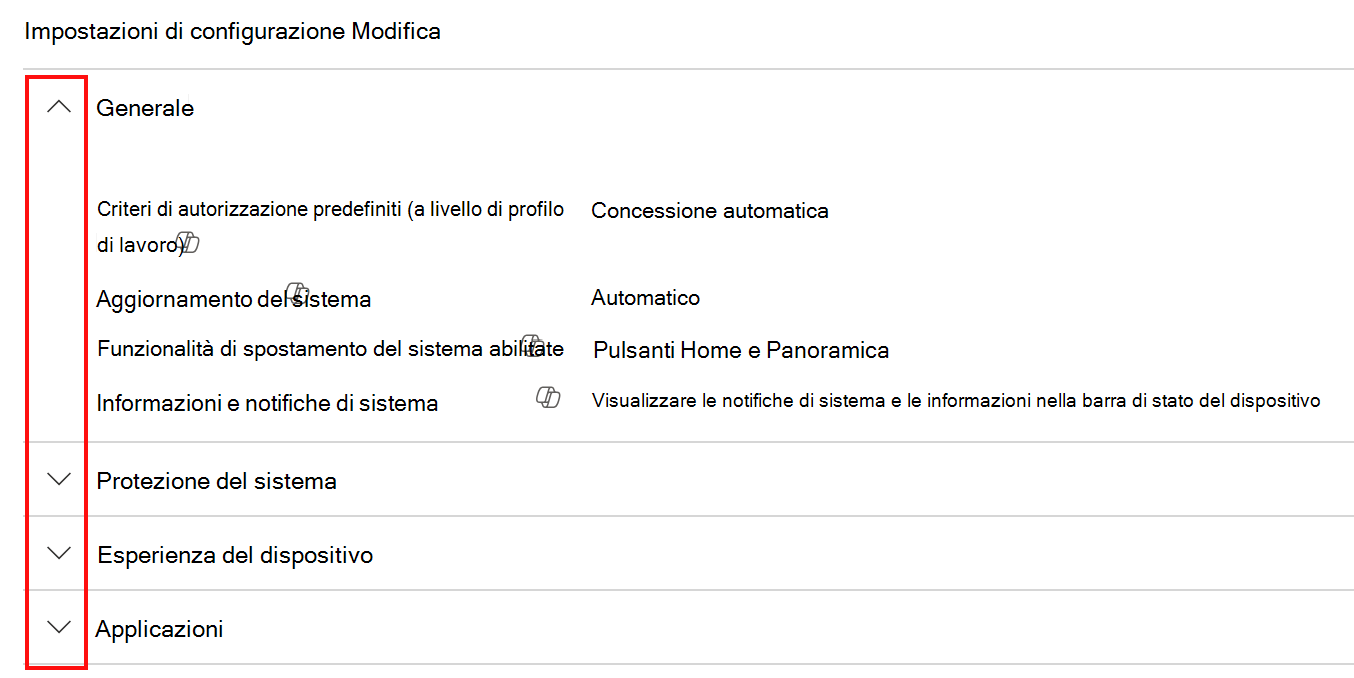
Task: Select the Applicazioni section header
Action: coord(160,628)
